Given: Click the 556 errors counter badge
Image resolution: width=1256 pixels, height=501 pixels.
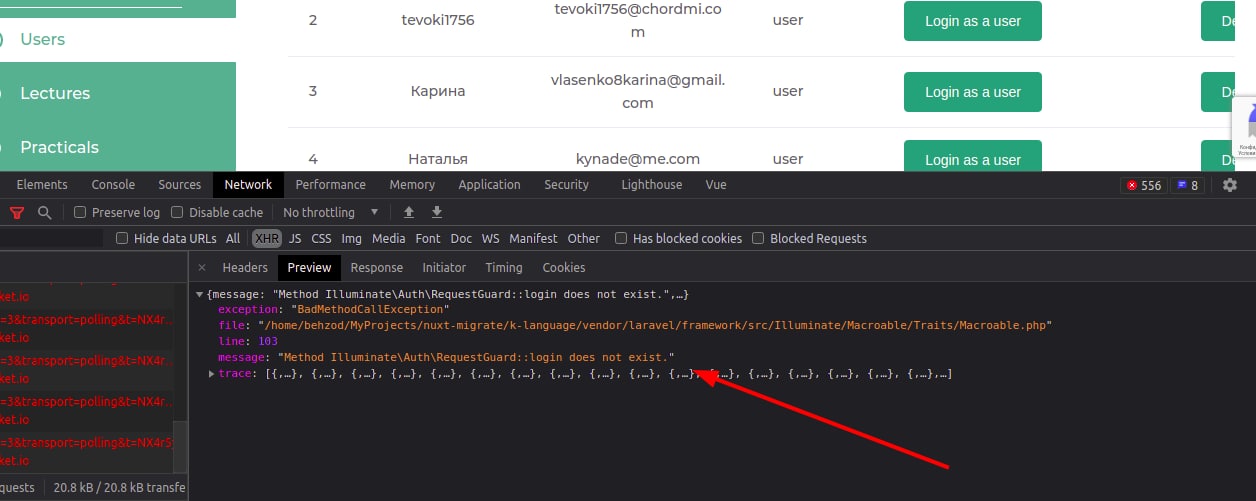Looking at the screenshot, I should (x=1144, y=185).
